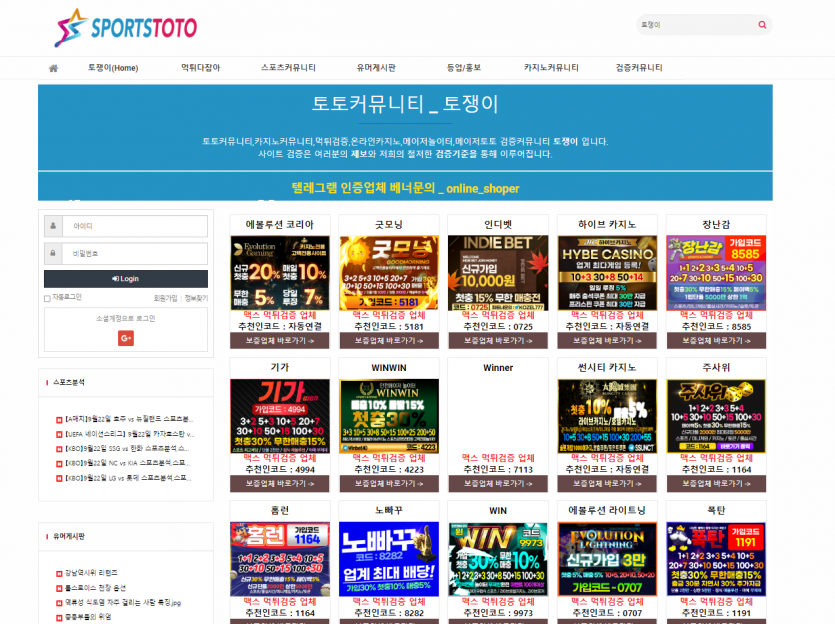Open the WINWIN banner thumbnail
This screenshot has width=835, height=624.
(388, 416)
